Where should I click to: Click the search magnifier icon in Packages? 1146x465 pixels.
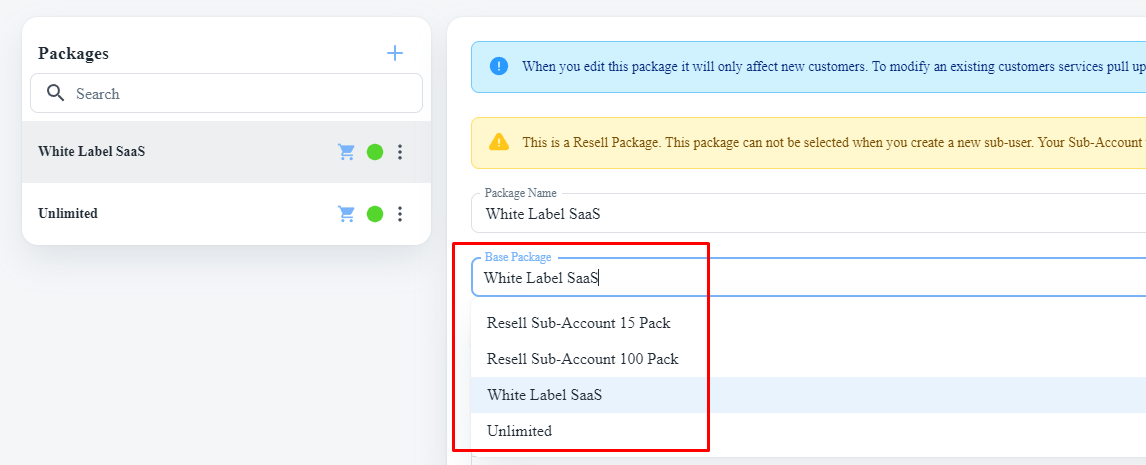(x=56, y=94)
